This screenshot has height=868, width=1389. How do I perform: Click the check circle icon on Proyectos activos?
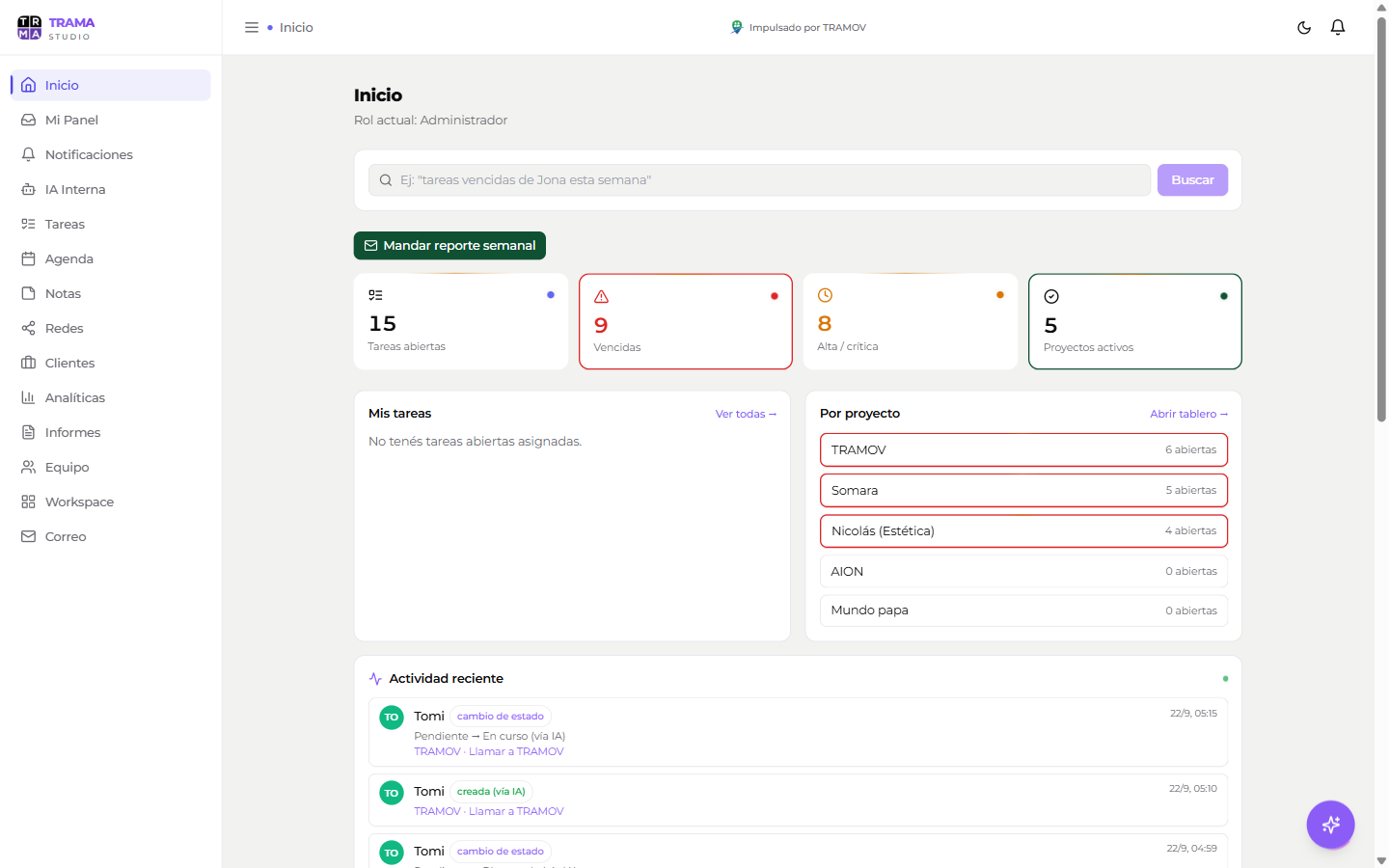pyautogui.click(x=1051, y=296)
